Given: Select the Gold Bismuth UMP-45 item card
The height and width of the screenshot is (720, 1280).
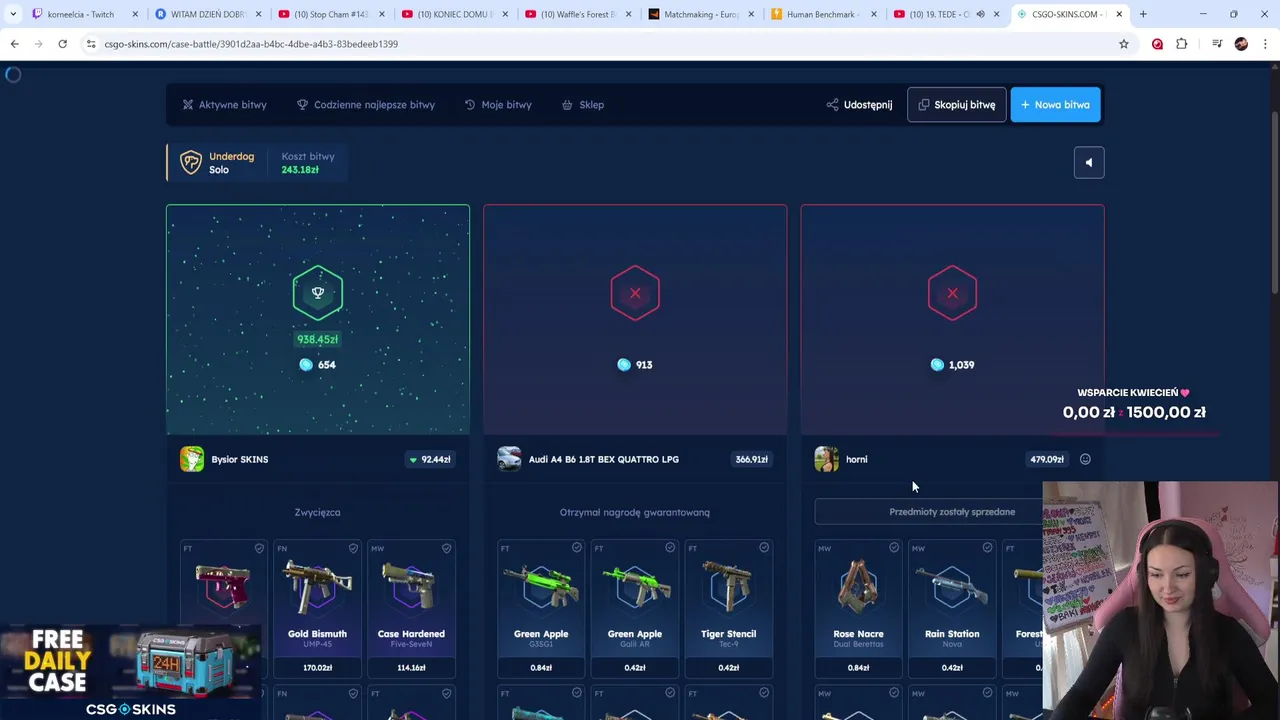Looking at the screenshot, I should point(318,609).
